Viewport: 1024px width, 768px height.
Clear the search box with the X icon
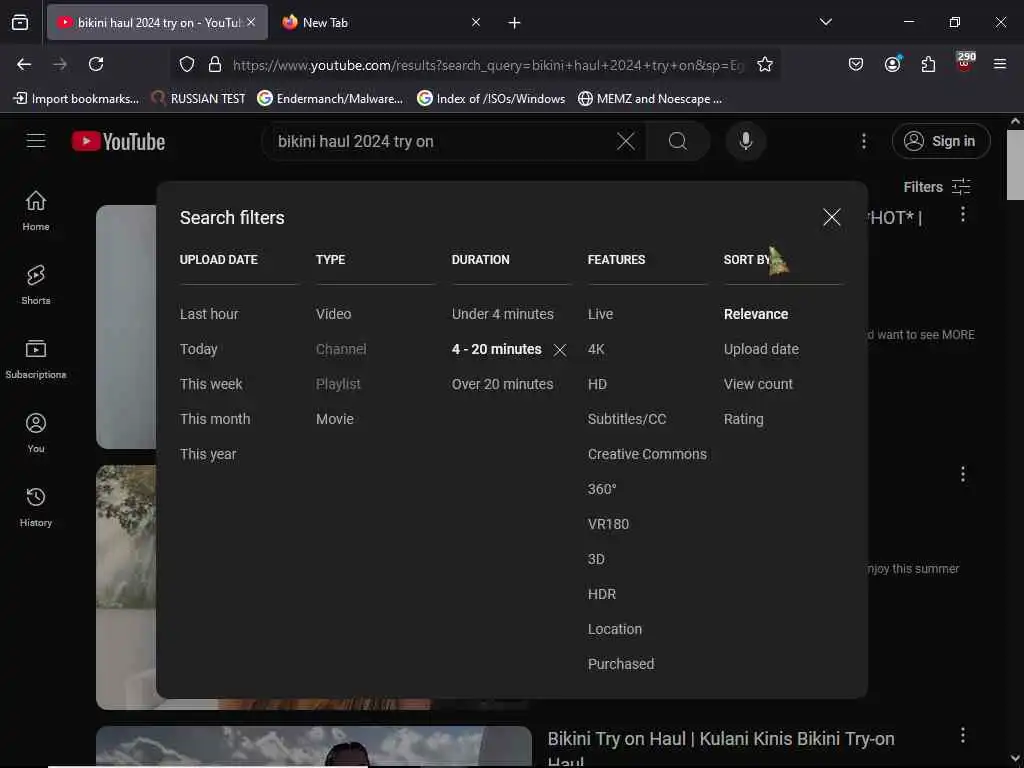tap(626, 141)
